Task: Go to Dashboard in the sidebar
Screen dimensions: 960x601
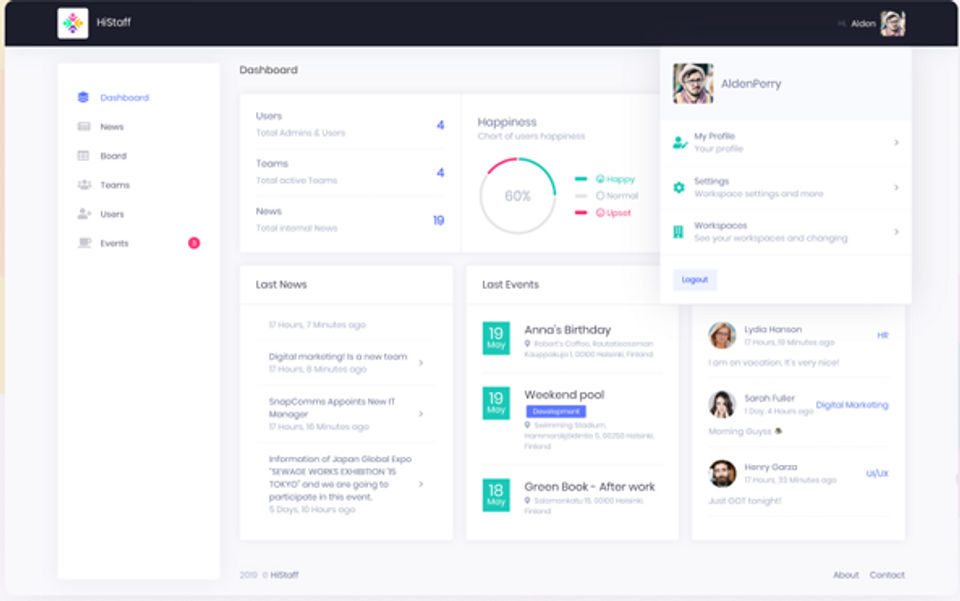Action: pos(124,97)
